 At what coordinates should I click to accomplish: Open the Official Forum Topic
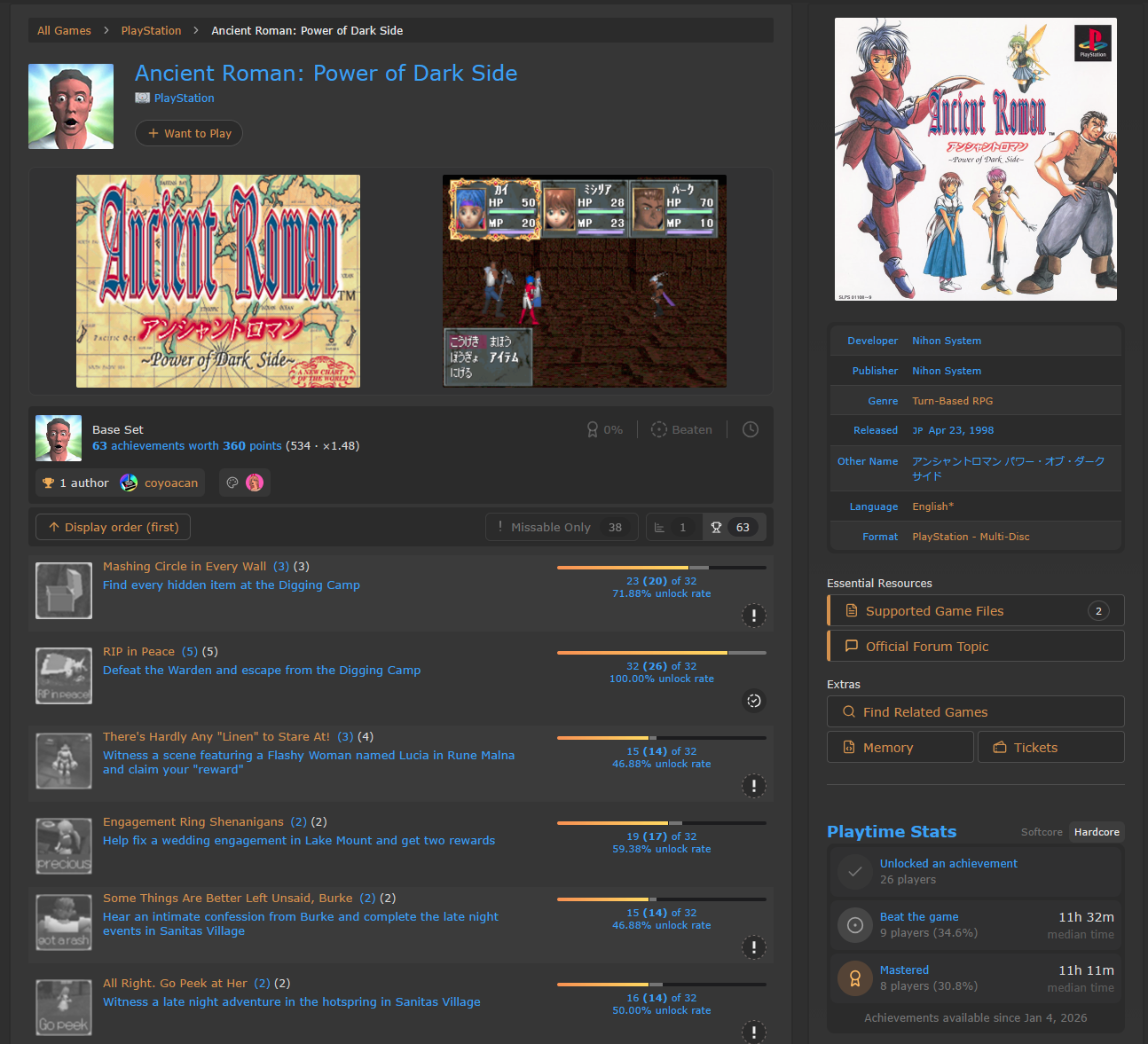(x=976, y=646)
